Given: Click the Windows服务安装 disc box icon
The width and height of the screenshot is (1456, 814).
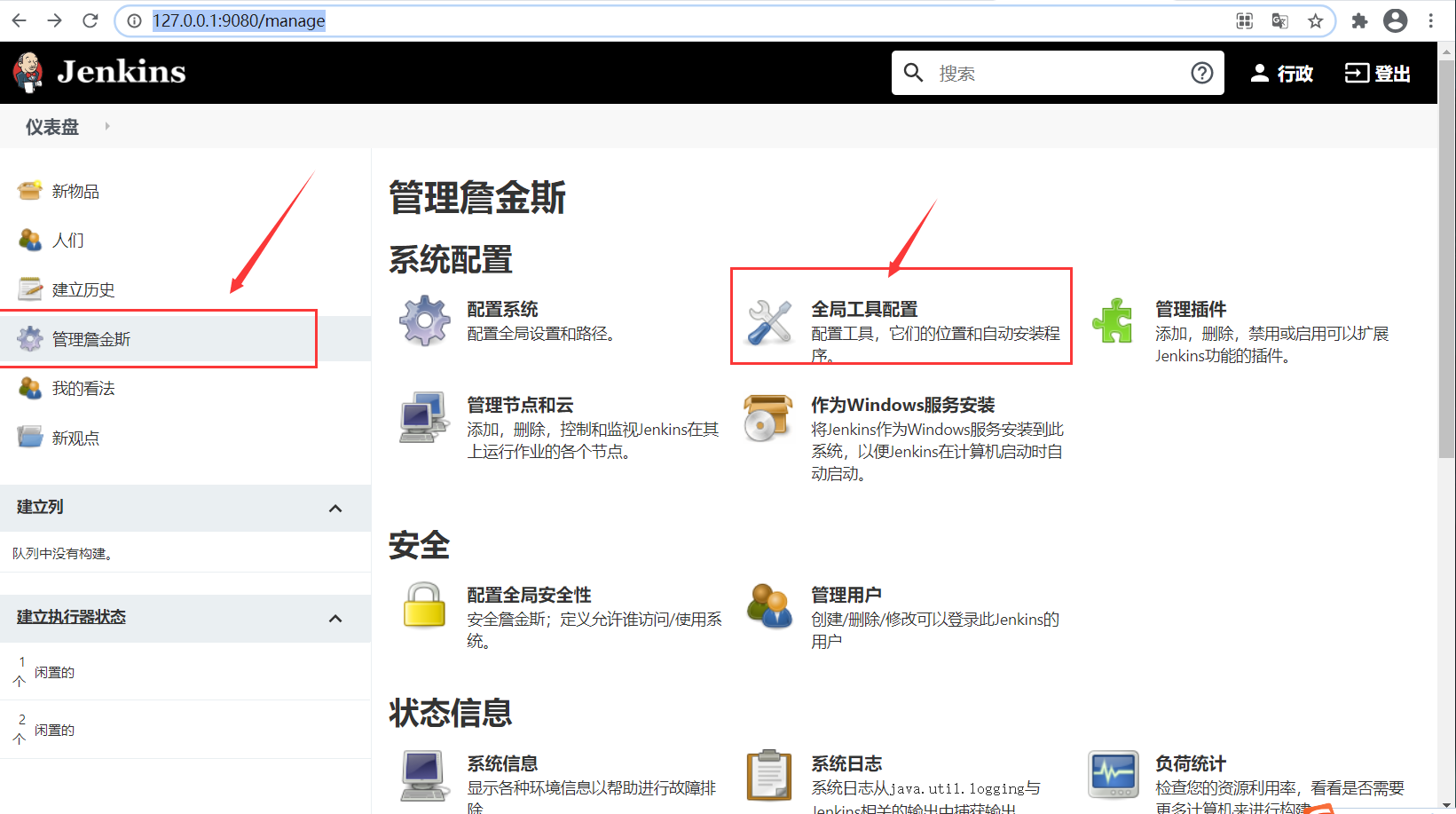Looking at the screenshot, I should [x=768, y=417].
